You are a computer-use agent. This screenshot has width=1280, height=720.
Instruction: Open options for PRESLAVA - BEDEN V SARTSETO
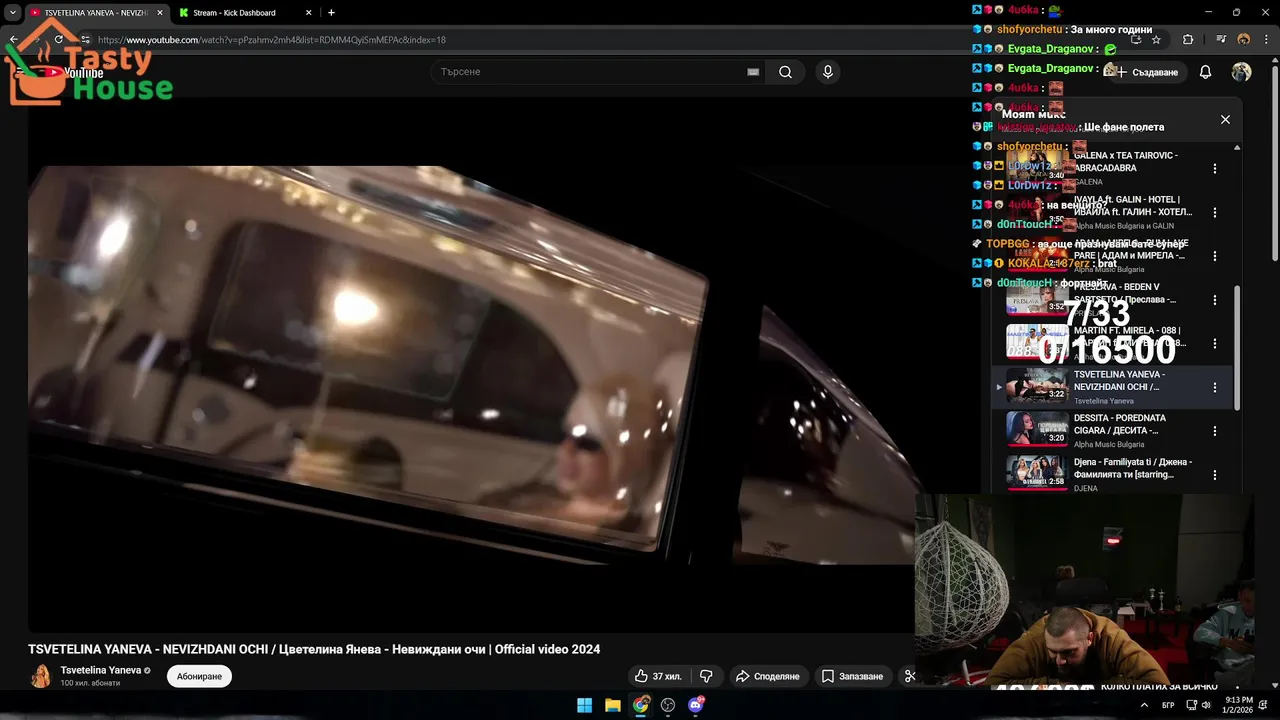pos(1215,300)
